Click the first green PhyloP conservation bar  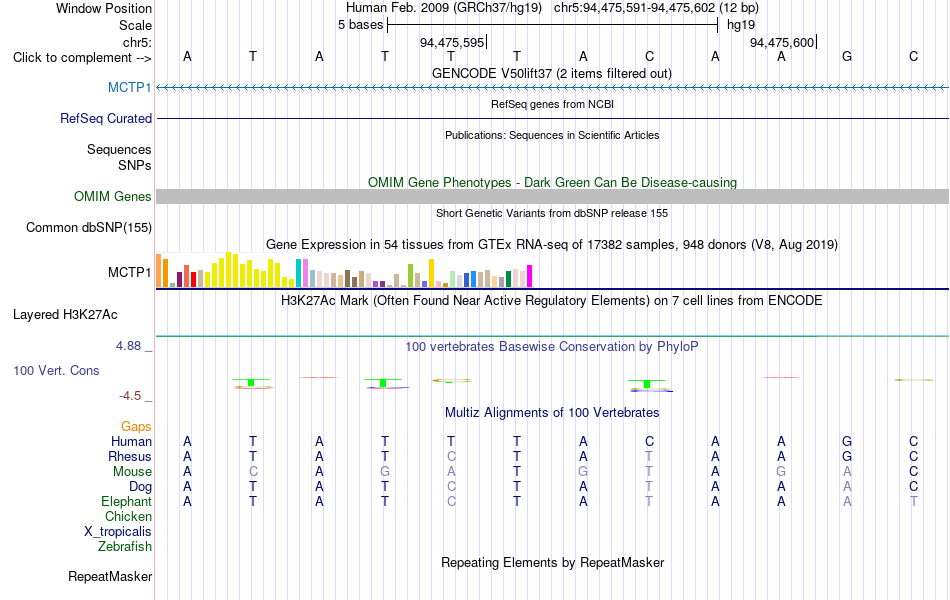251,382
